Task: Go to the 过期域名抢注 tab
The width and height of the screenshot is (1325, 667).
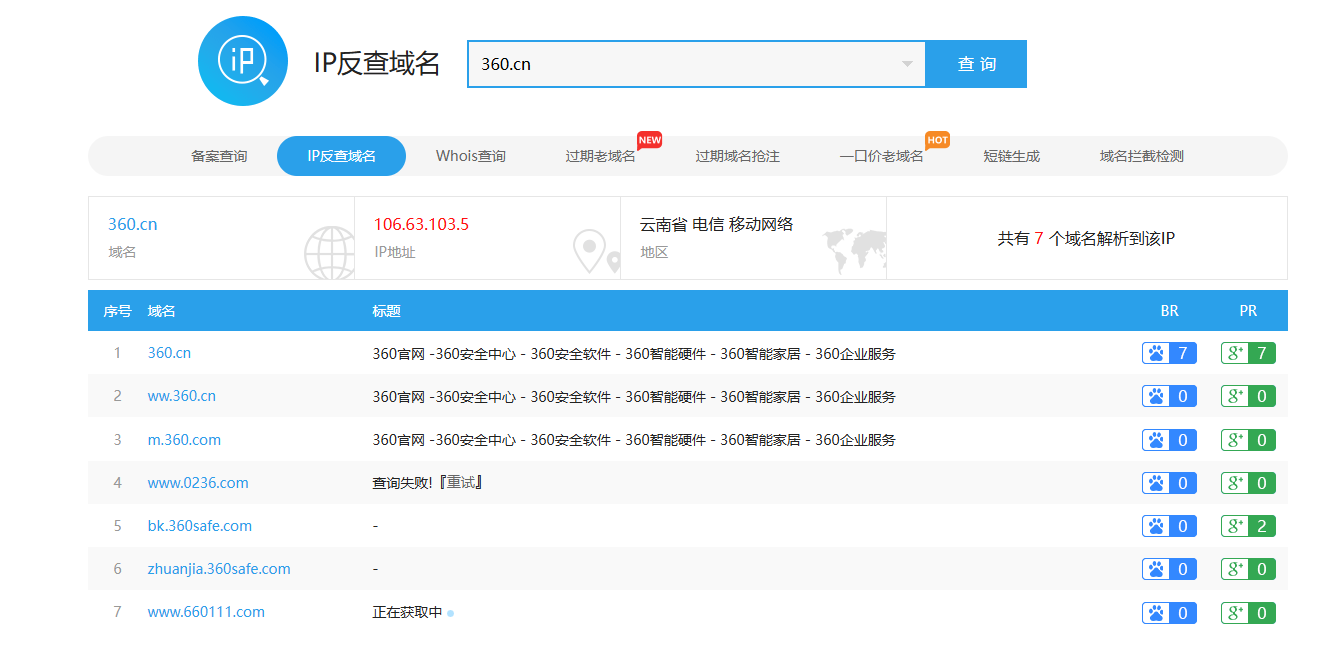Action: tap(738, 156)
